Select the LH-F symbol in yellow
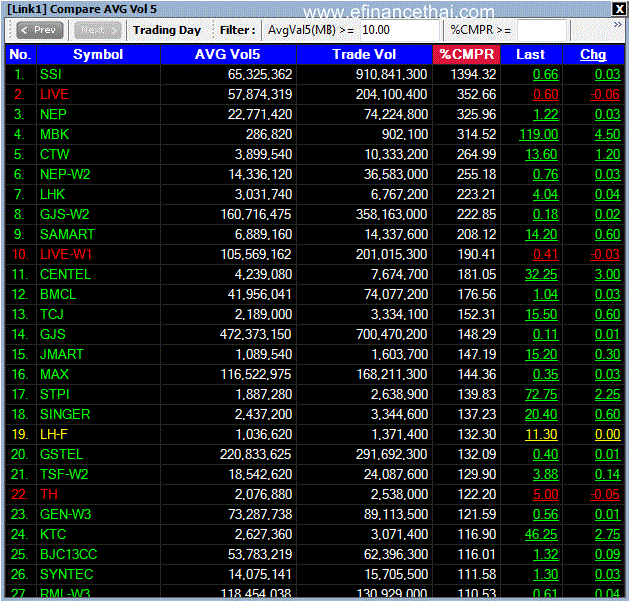Viewport: 630px width, 602px height. coord(54,434)
